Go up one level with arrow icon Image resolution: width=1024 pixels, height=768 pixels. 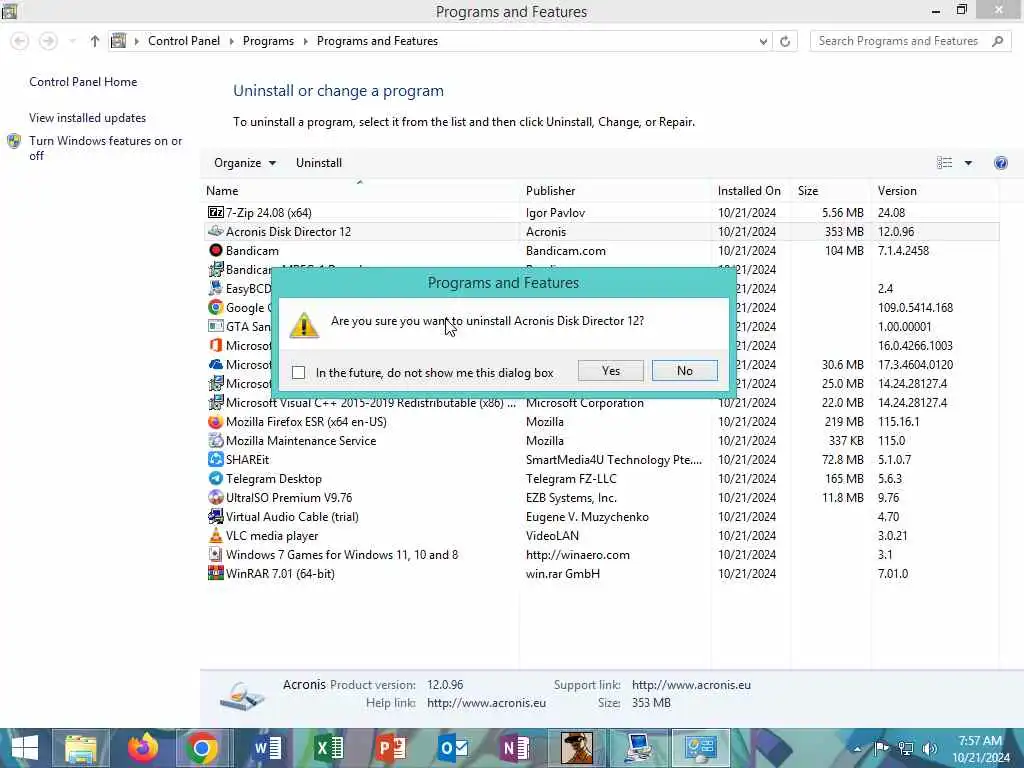click(95, 41)
